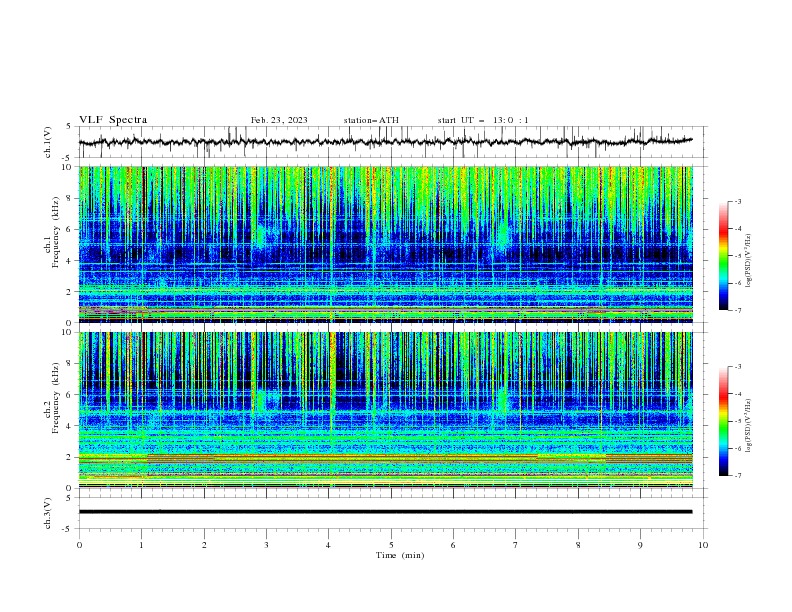Image resolution: width=792 pixels, height=612 pixels.
Task: Click the "-7" tick on ch.2 colorbar
Action: pos(737,475)
